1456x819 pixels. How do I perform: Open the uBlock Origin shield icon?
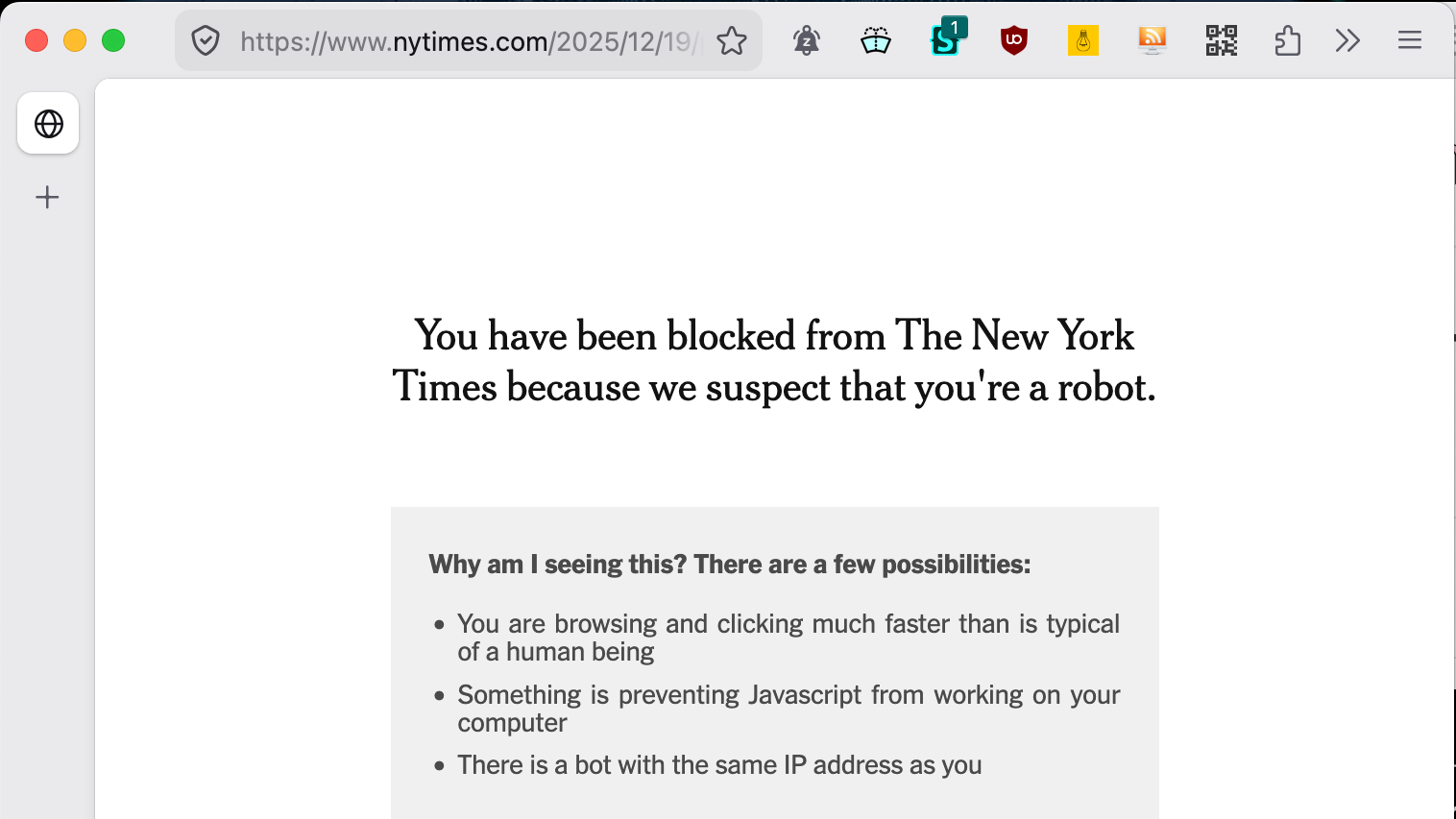pyautogui.click(x=1014, y=40)
